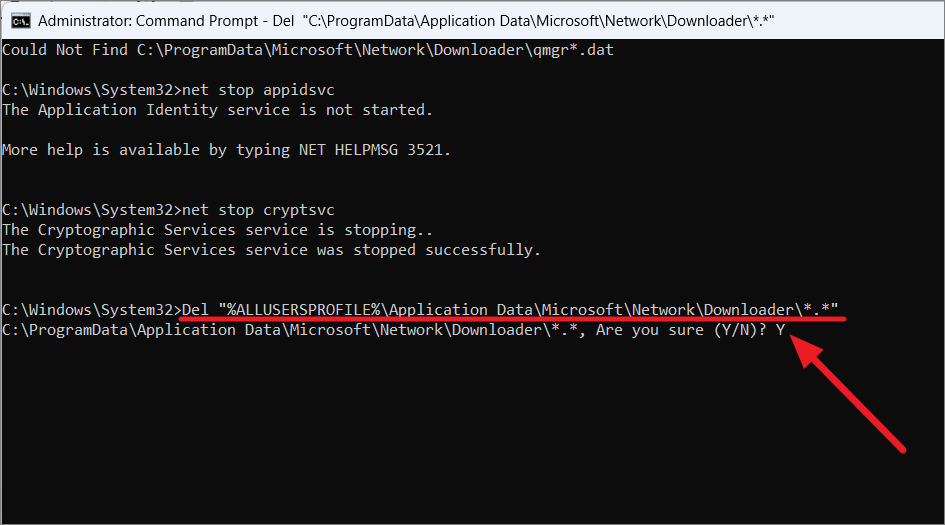945x525 pixels.
Task: Click the 'More help is available' line
Action: 227,149
